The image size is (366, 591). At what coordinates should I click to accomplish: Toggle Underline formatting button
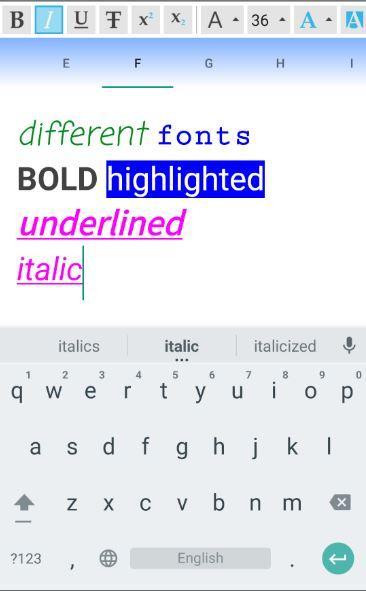click(81, 20)
